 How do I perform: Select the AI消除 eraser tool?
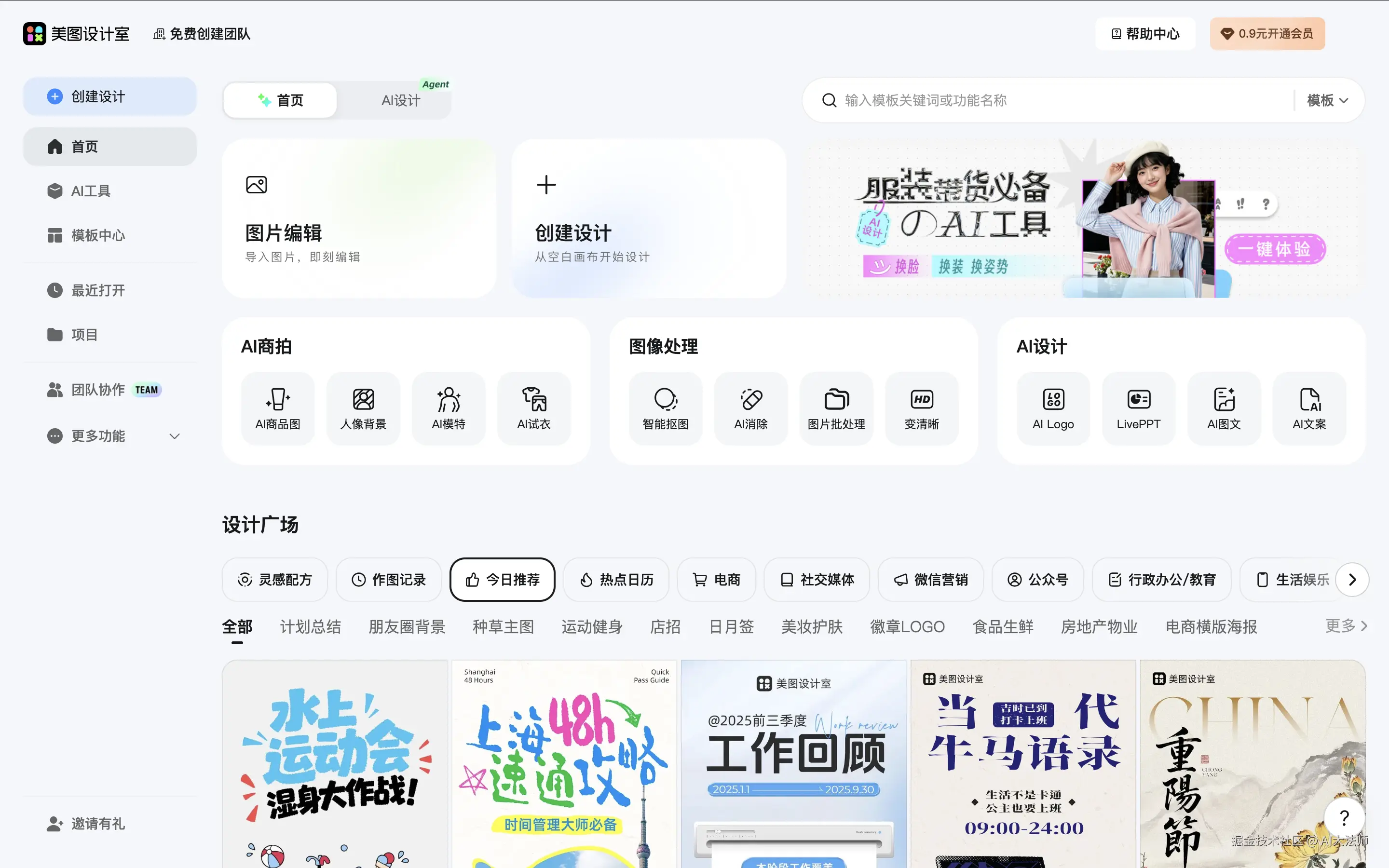751,408
